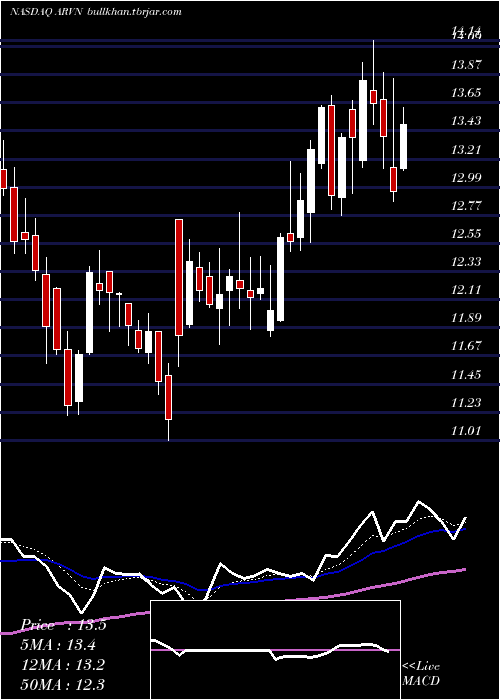Click the 50MA : 12.3 value

pyautogui.click(x=63, y=684)
